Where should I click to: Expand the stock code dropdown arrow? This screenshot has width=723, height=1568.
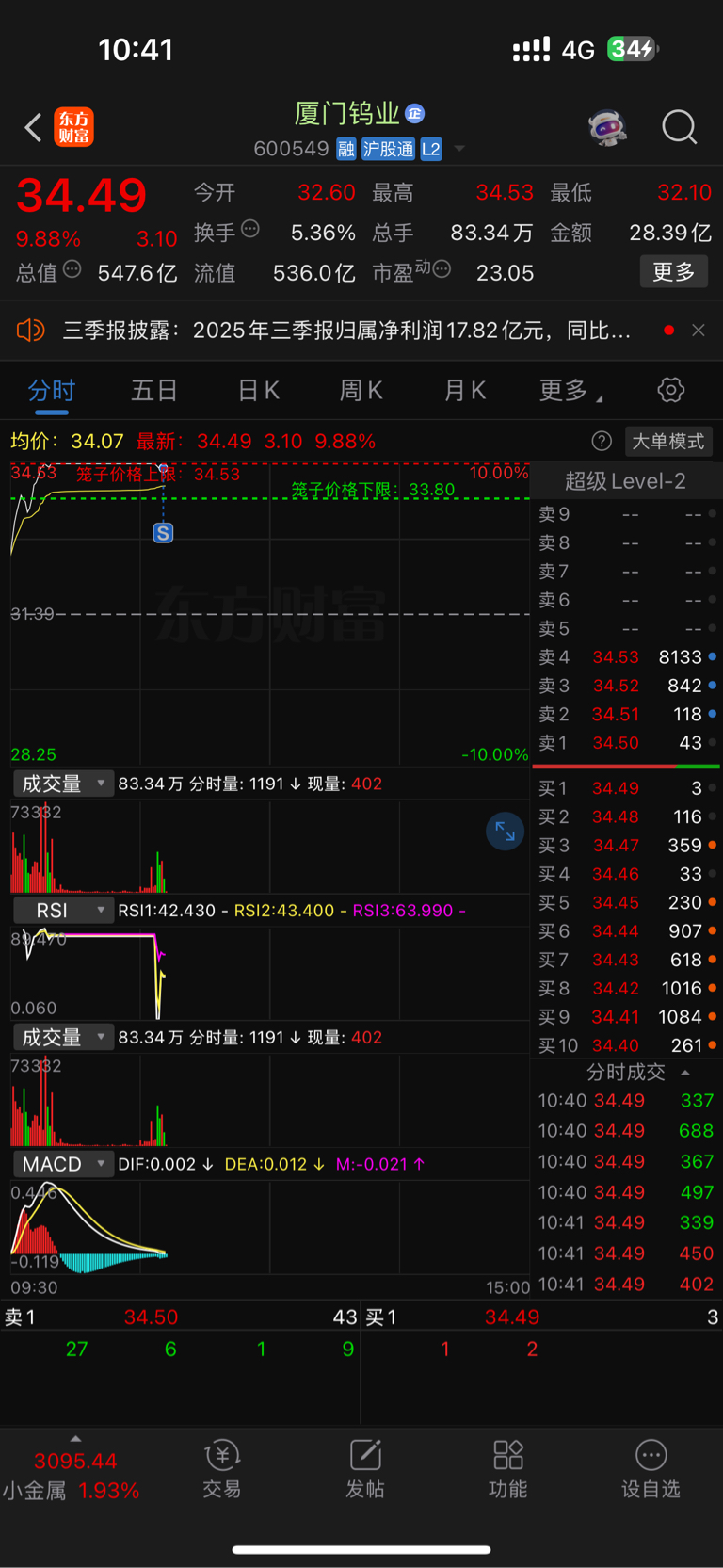(459, 149)
